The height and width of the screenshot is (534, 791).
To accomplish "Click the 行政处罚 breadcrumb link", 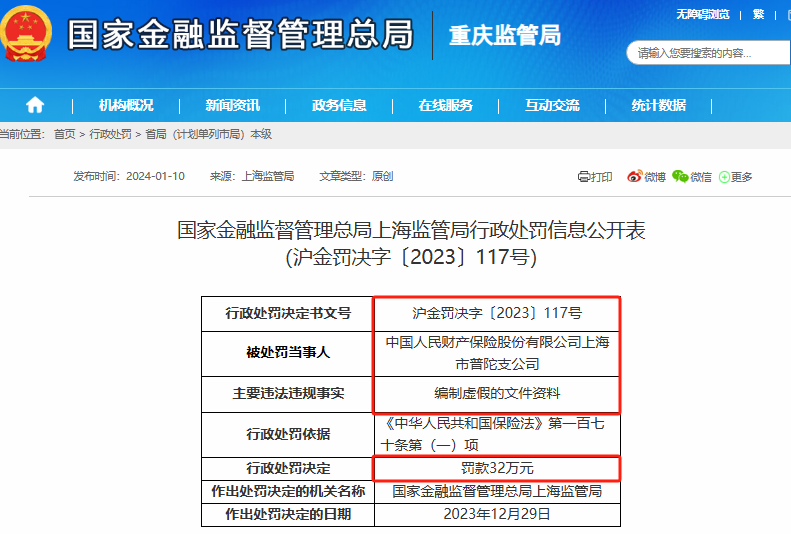I will 110,134.
